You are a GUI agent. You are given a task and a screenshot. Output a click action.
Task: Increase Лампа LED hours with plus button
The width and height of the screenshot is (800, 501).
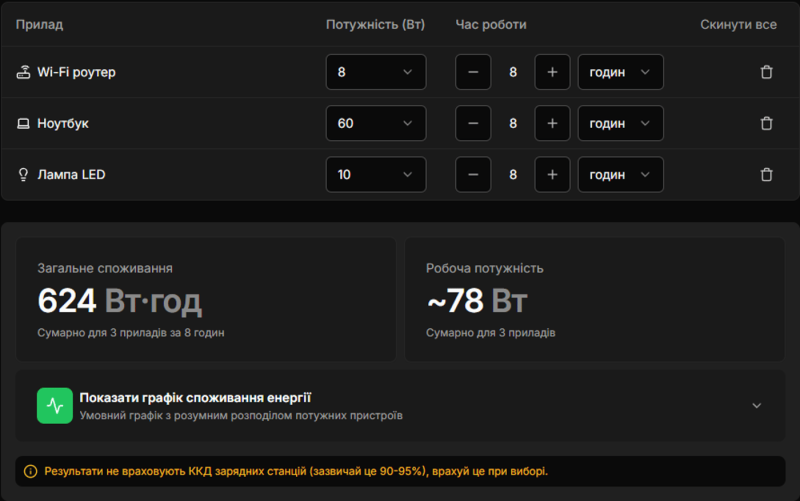(552, 174)
